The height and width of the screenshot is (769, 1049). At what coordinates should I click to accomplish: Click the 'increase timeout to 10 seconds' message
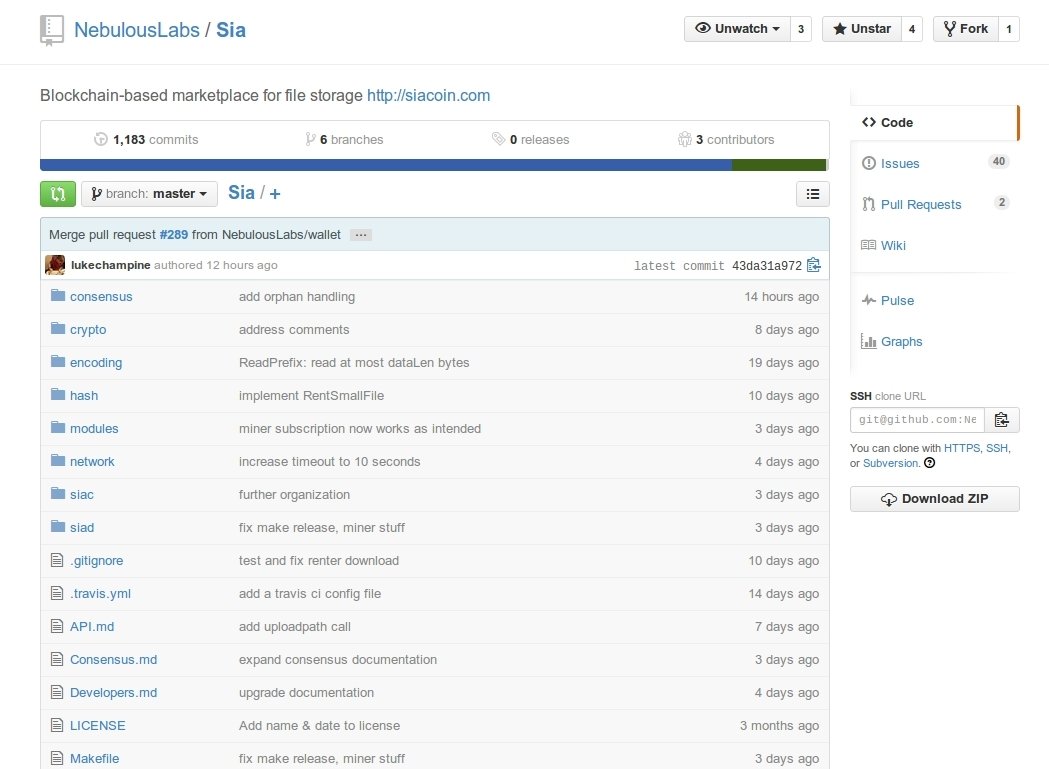[330, 462]
